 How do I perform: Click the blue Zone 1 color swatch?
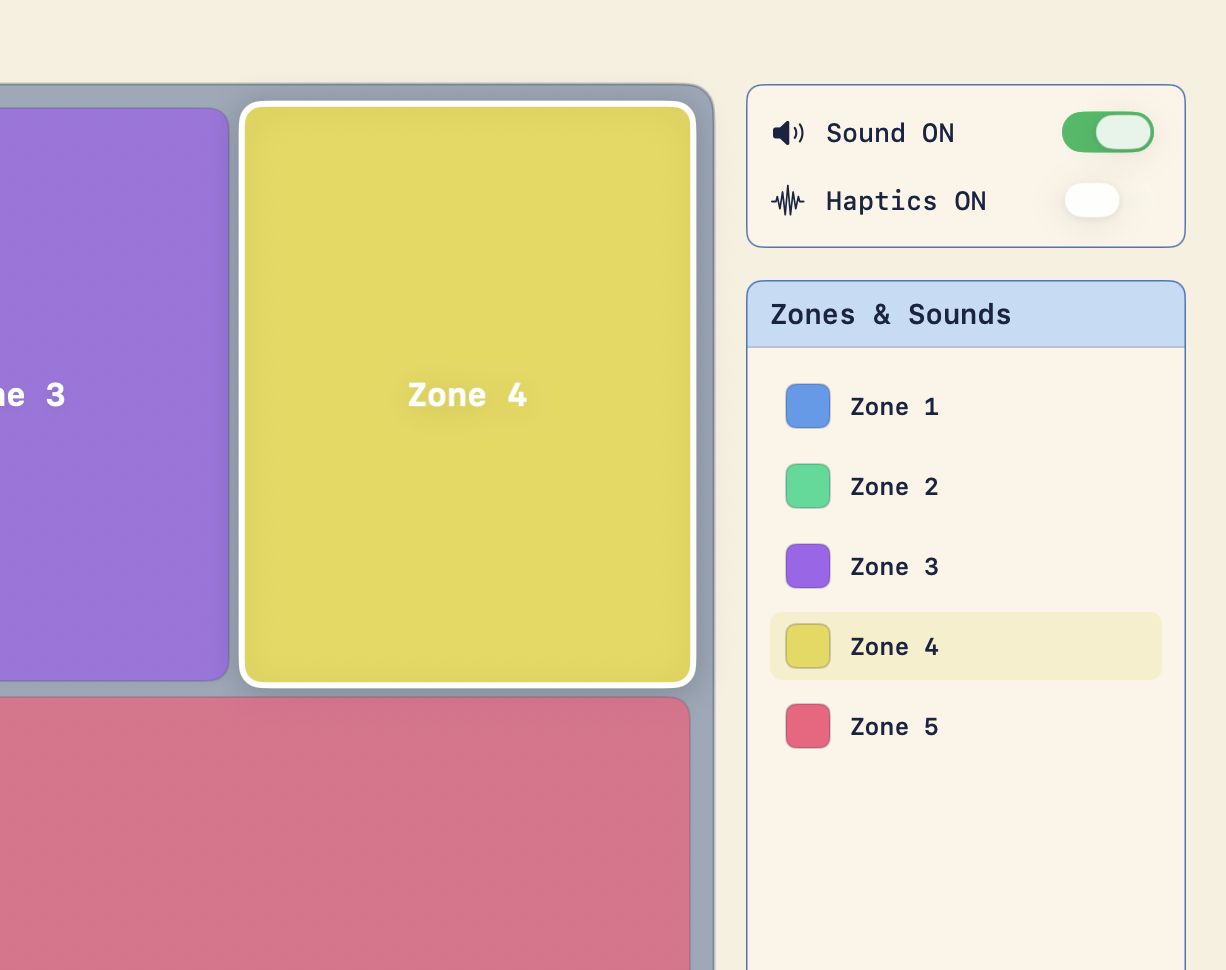point(808,406)
